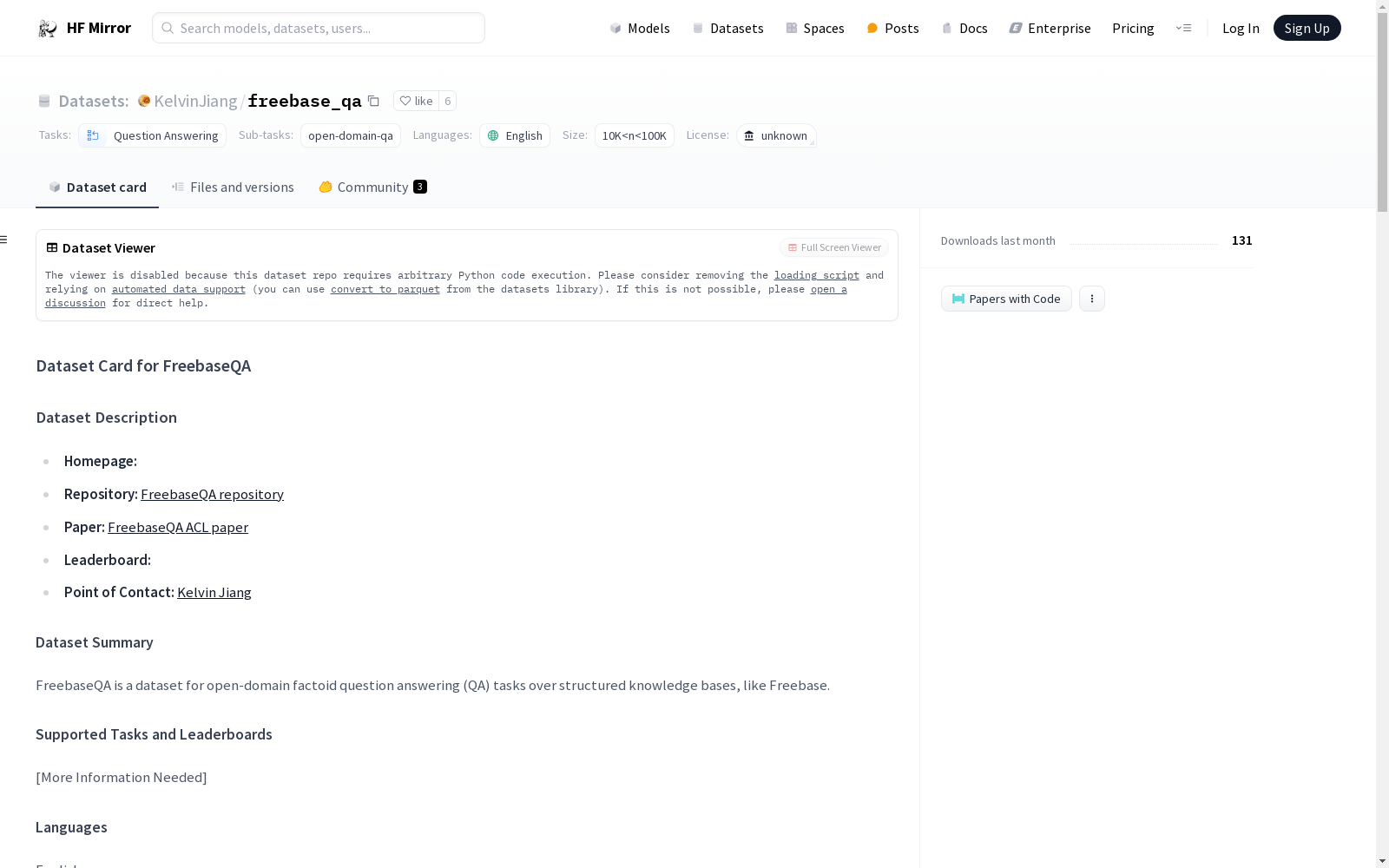Click the Dataset Card for FreebaseQA heading
The image size is (1389, 868).
[x=143, y=365]
